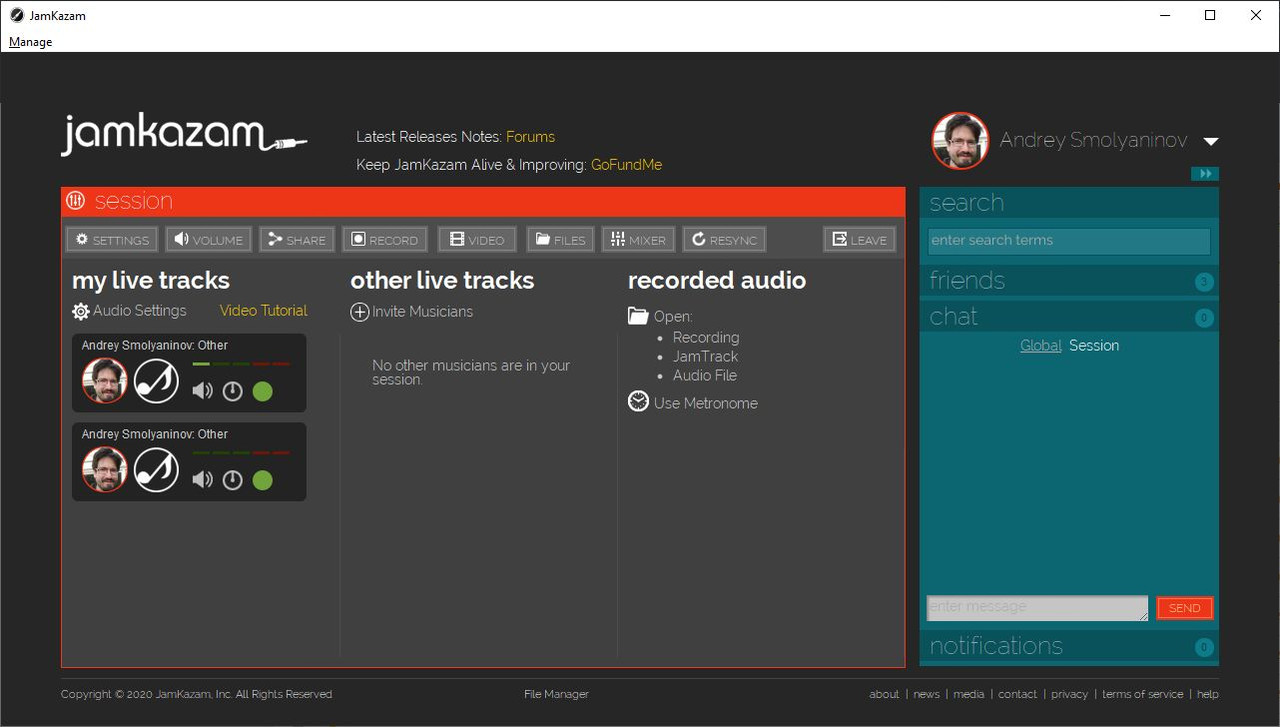Open an Audio File from recorded audio
Screen dimensions: 1280x727
(x=705, y=376)
